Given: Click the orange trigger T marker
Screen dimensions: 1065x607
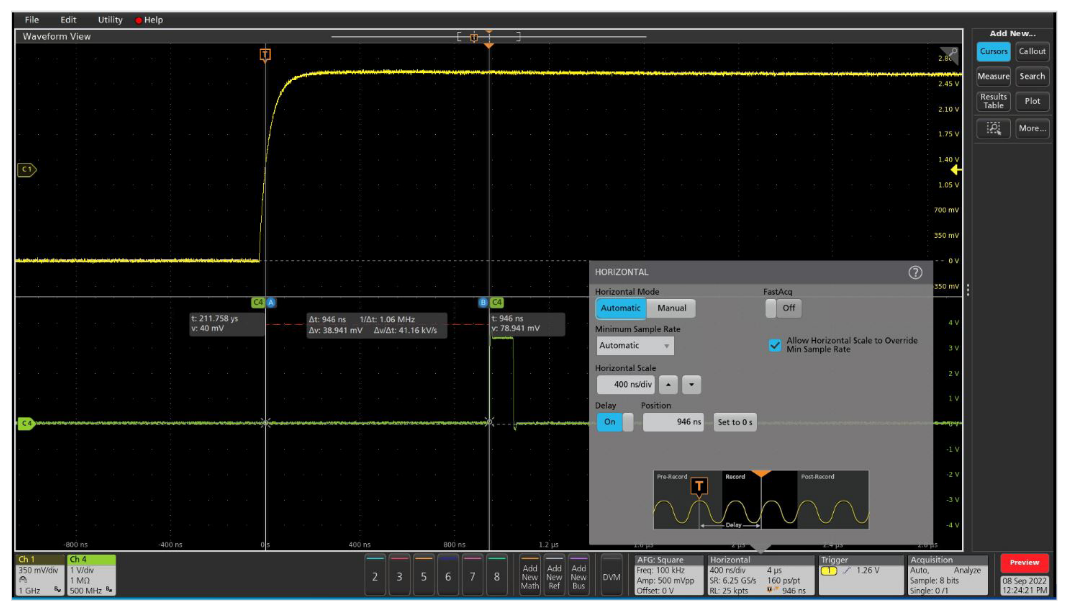Looking at the screenshot, I should (265, 55).
